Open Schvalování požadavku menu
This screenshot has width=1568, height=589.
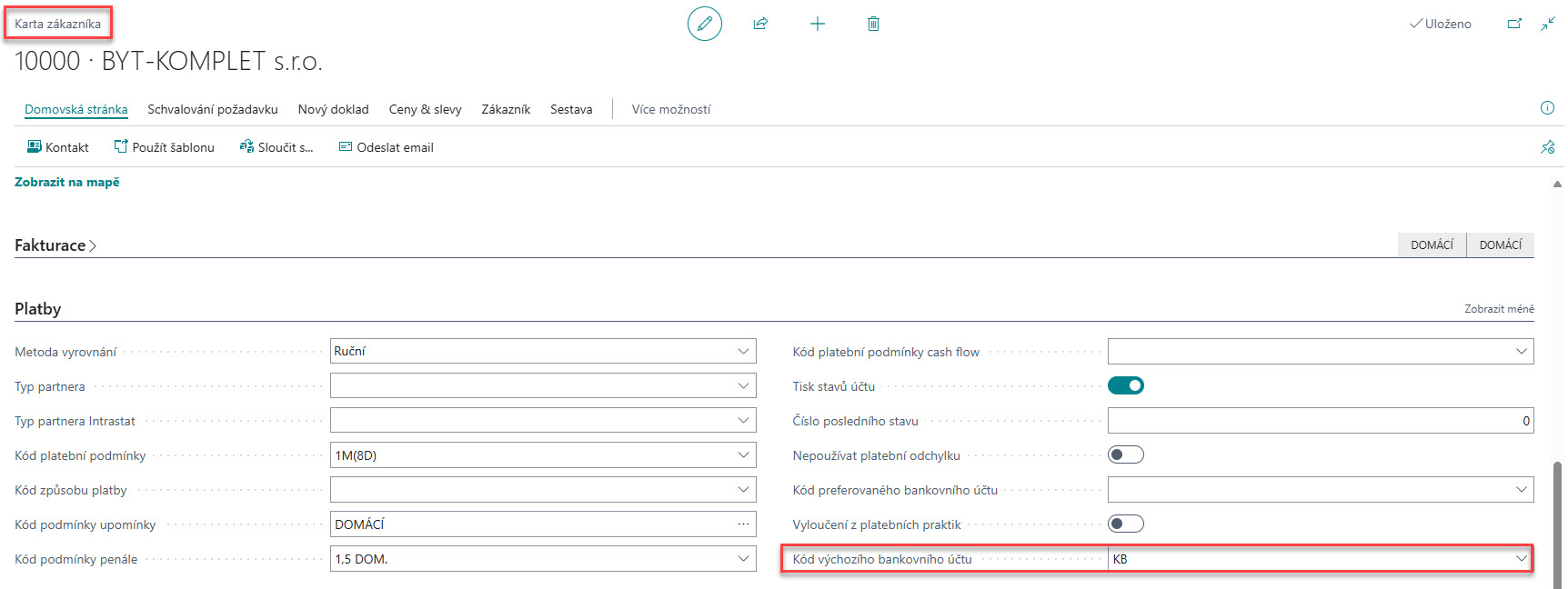pyautogui.click(x=213, y=109)
